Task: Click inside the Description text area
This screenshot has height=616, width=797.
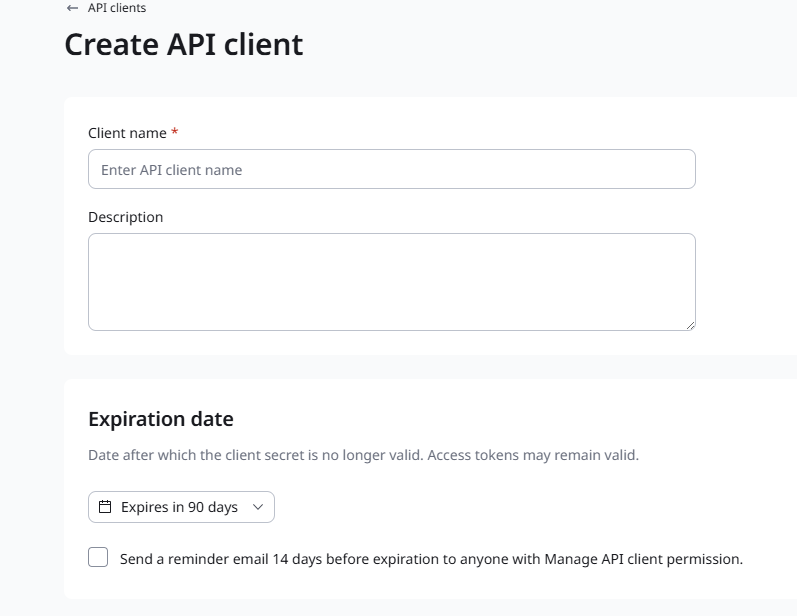Action: [391, 281]
